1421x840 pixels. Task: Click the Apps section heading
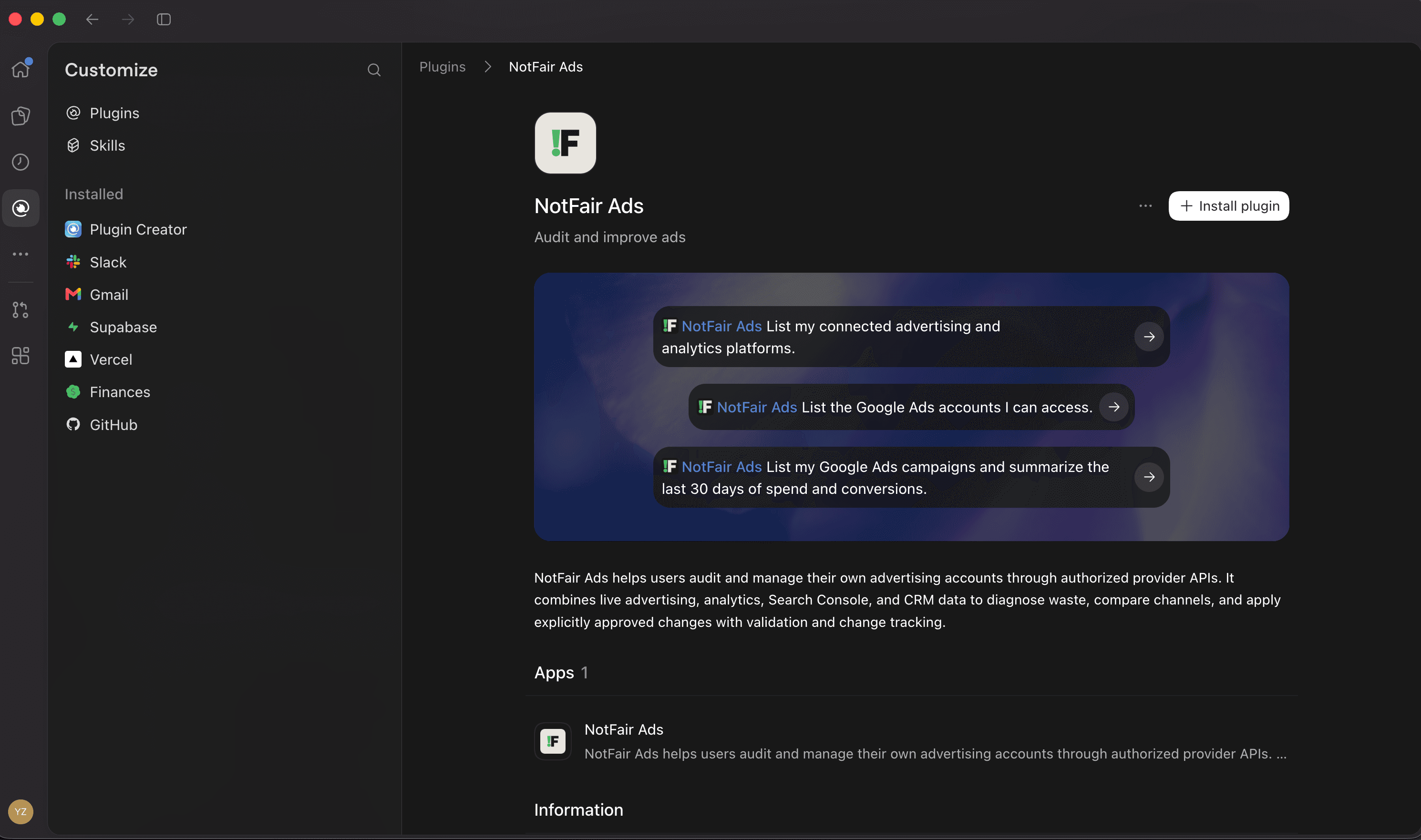[554, 673]
